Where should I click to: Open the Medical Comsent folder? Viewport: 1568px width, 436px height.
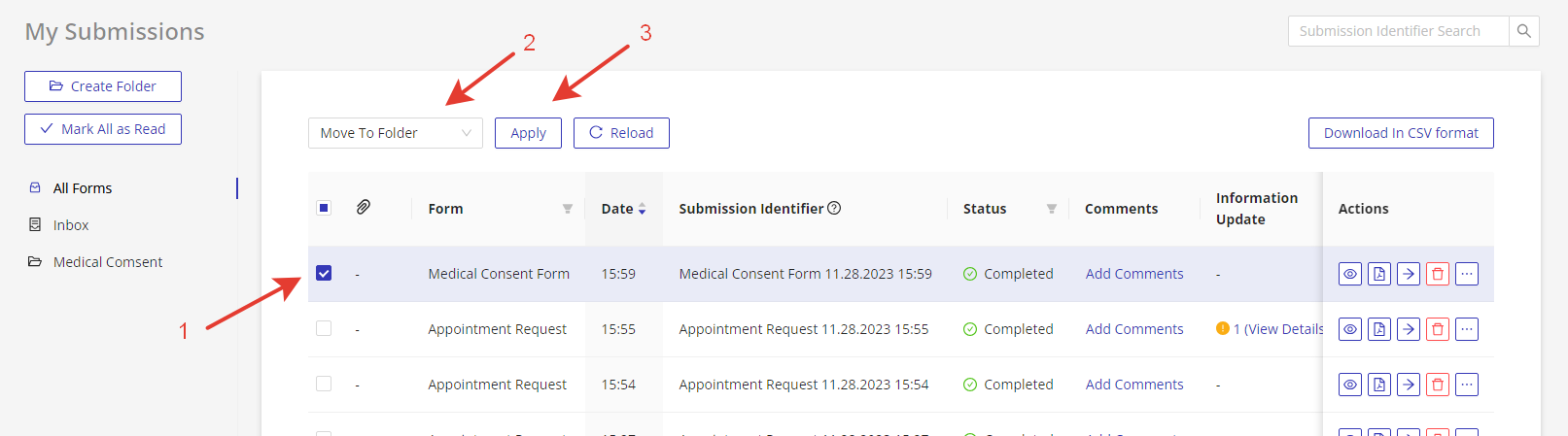pyautogui.click(x=107, y=262)
